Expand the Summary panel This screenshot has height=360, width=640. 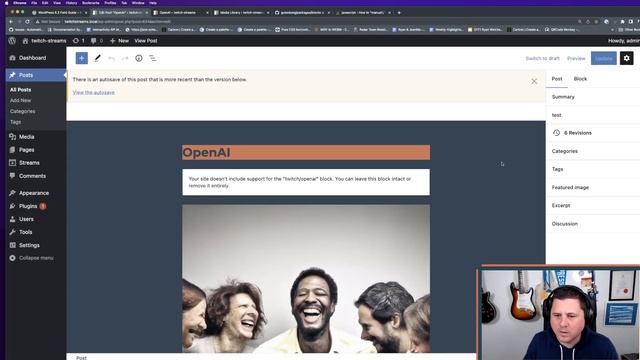pos(593,97)
